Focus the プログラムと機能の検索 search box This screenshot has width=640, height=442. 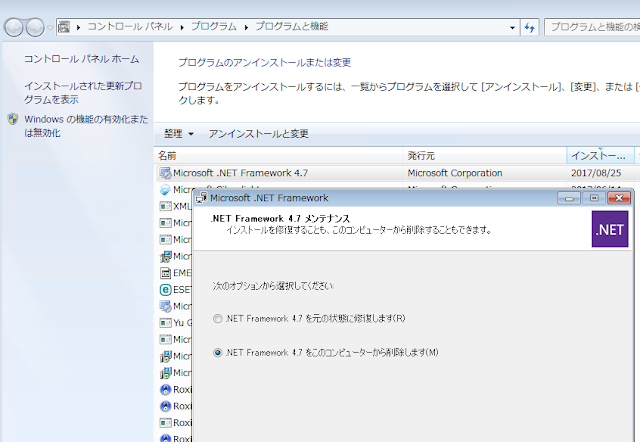click(592, 27)
